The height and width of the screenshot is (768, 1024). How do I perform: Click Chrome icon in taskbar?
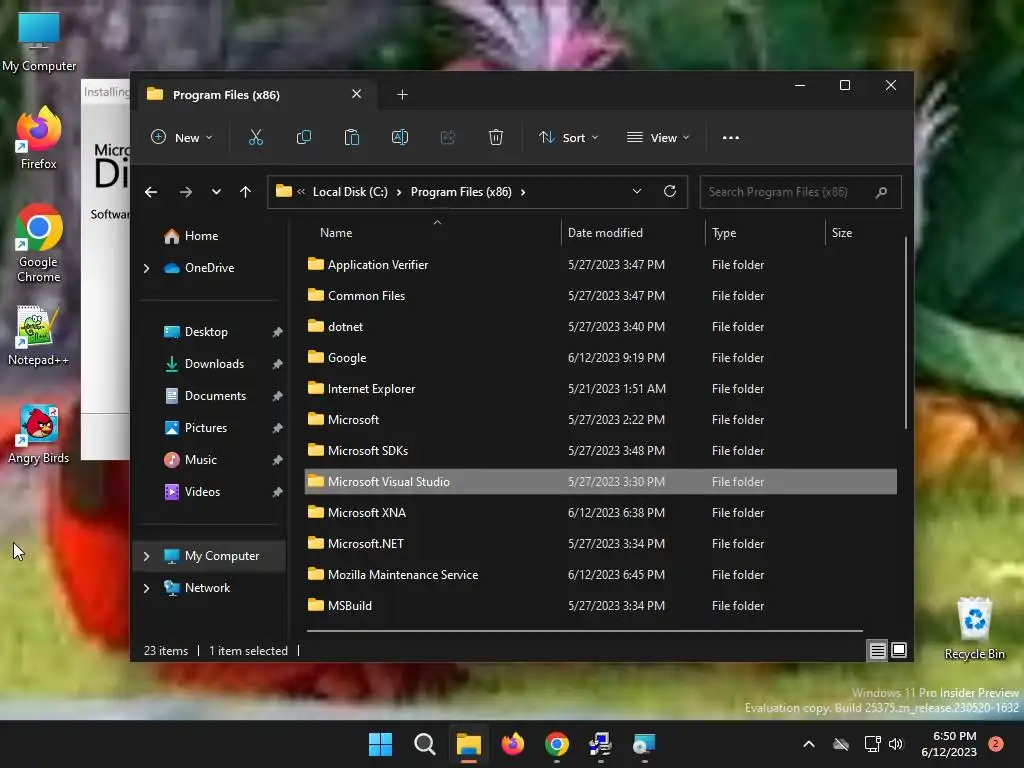click(556, 744)
